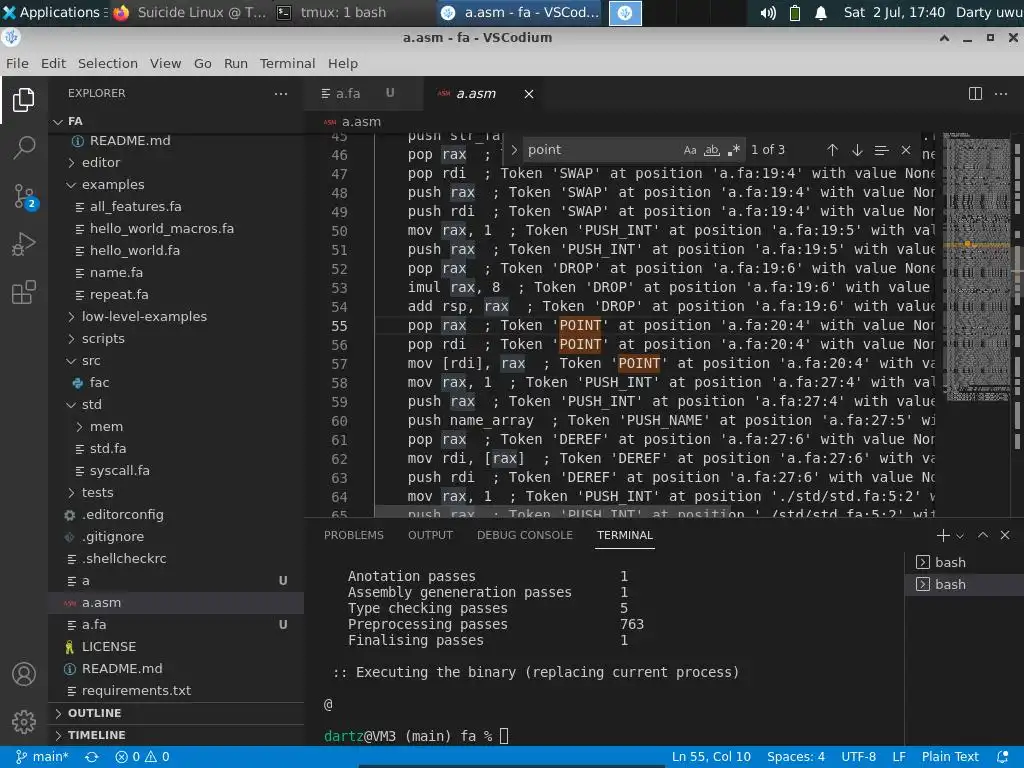The width and height of the screenshot is (1024, 768).
Task: Synchronize changes in status bar
Action: coord(92,757)
